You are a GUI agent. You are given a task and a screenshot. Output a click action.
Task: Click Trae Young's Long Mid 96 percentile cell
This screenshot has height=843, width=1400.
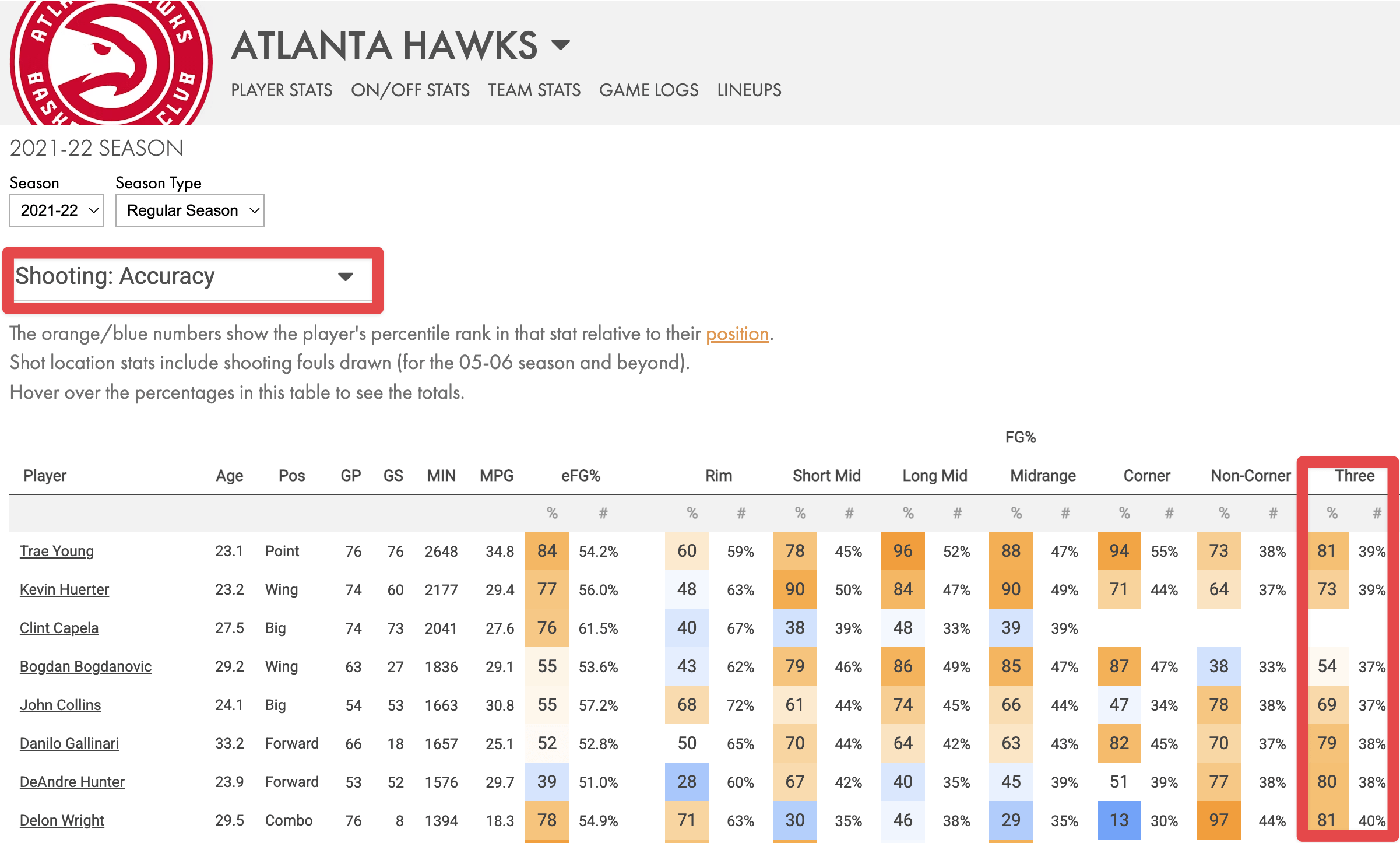[x=903, y=551]
